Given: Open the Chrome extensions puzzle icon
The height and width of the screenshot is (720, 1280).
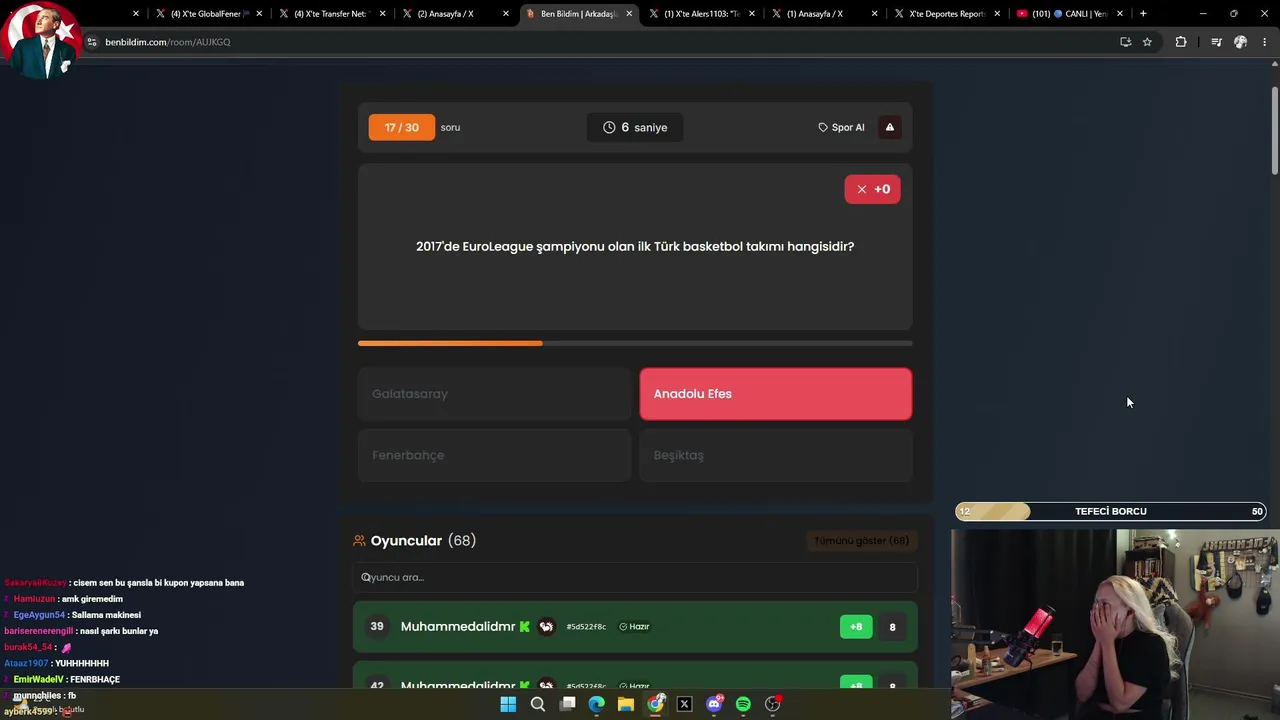Looking at the screenshot, I should pyautogui.click(x=1181, y=42).
